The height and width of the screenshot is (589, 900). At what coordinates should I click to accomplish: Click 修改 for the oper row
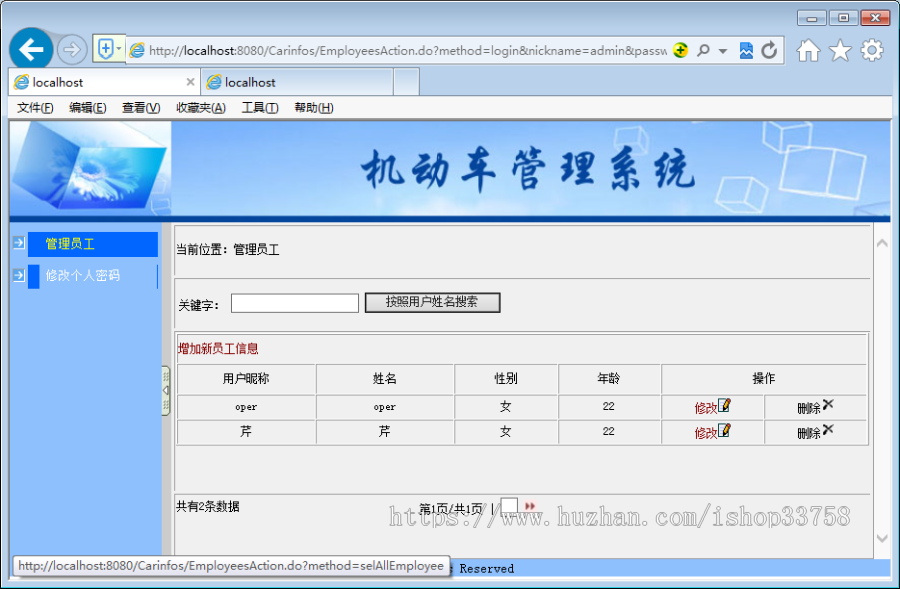click(x=705, y=408)
